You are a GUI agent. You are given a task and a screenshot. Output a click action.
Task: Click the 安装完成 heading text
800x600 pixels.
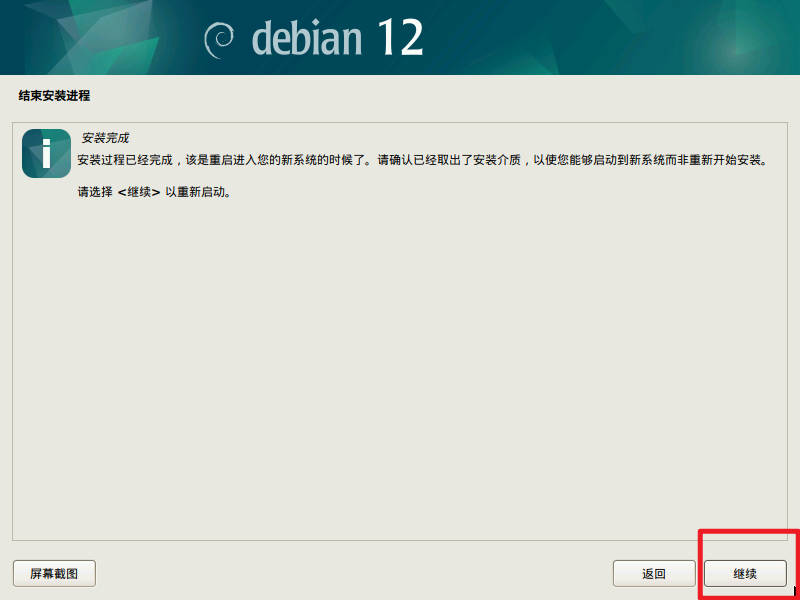point(106,138)
